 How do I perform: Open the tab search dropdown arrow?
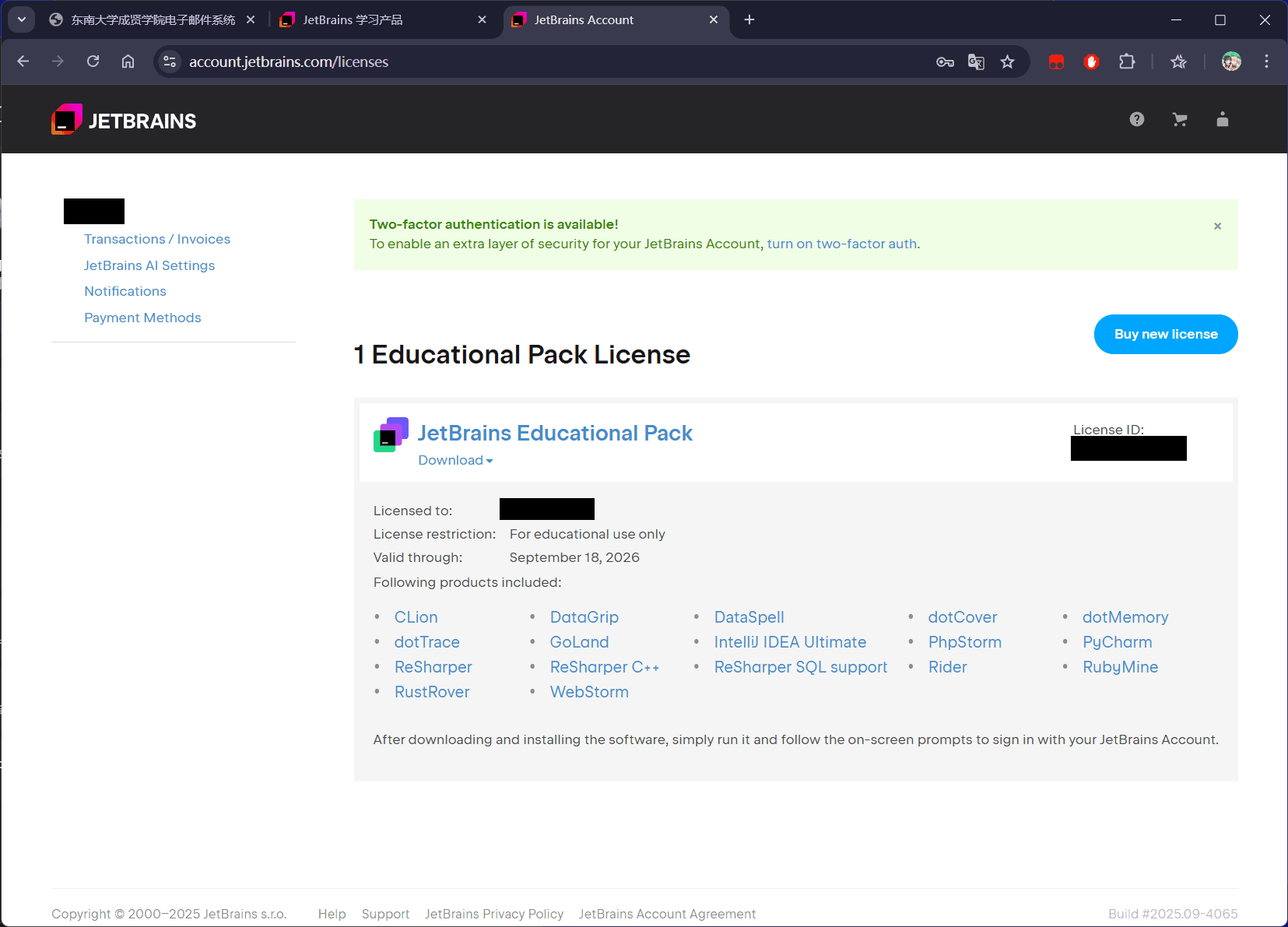pyautogui.click(x=21, y=19)
